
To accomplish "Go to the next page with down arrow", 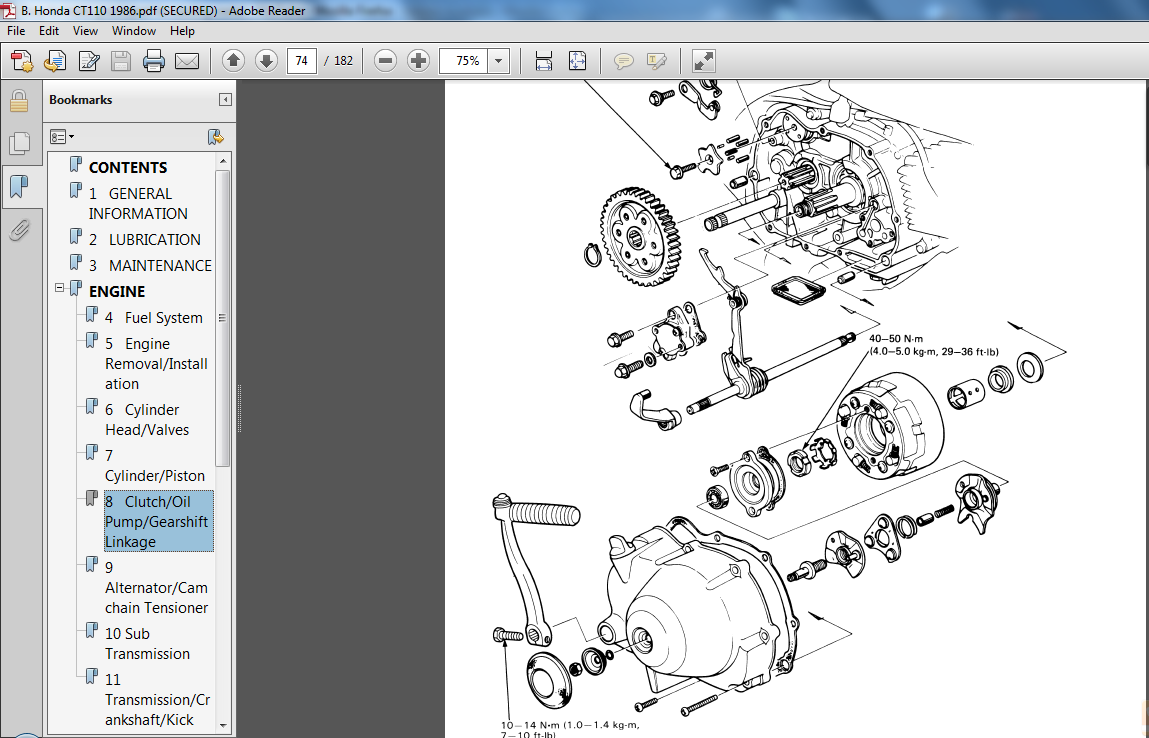I will 266,61.
